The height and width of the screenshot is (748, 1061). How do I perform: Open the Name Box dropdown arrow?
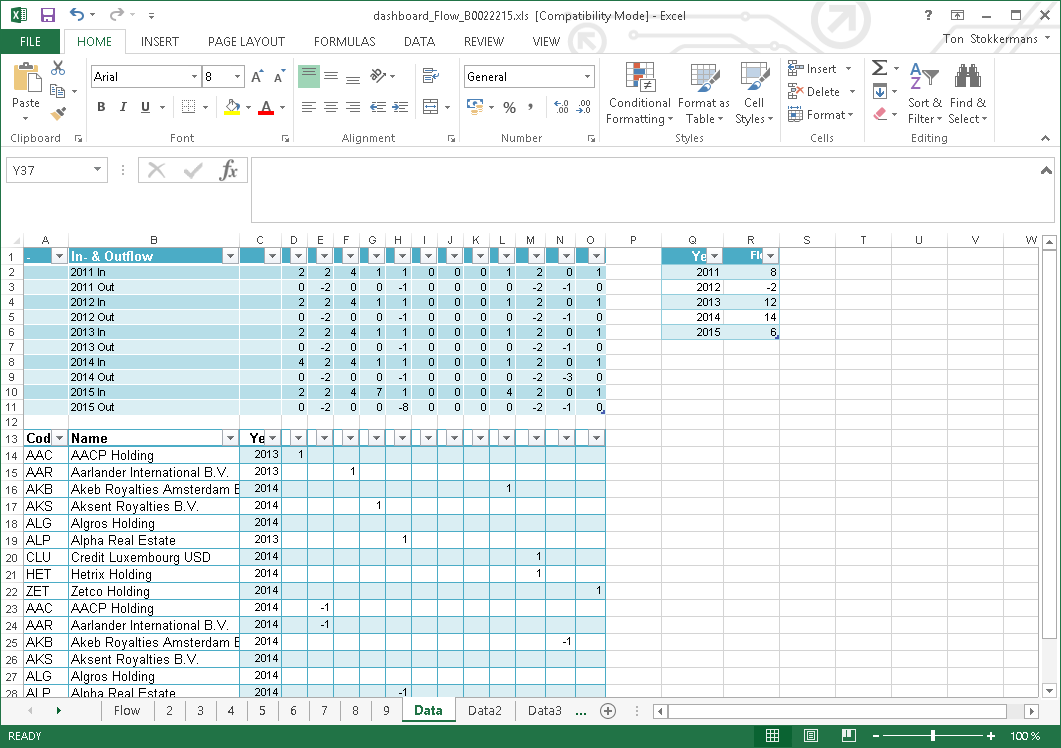[97, 170]
